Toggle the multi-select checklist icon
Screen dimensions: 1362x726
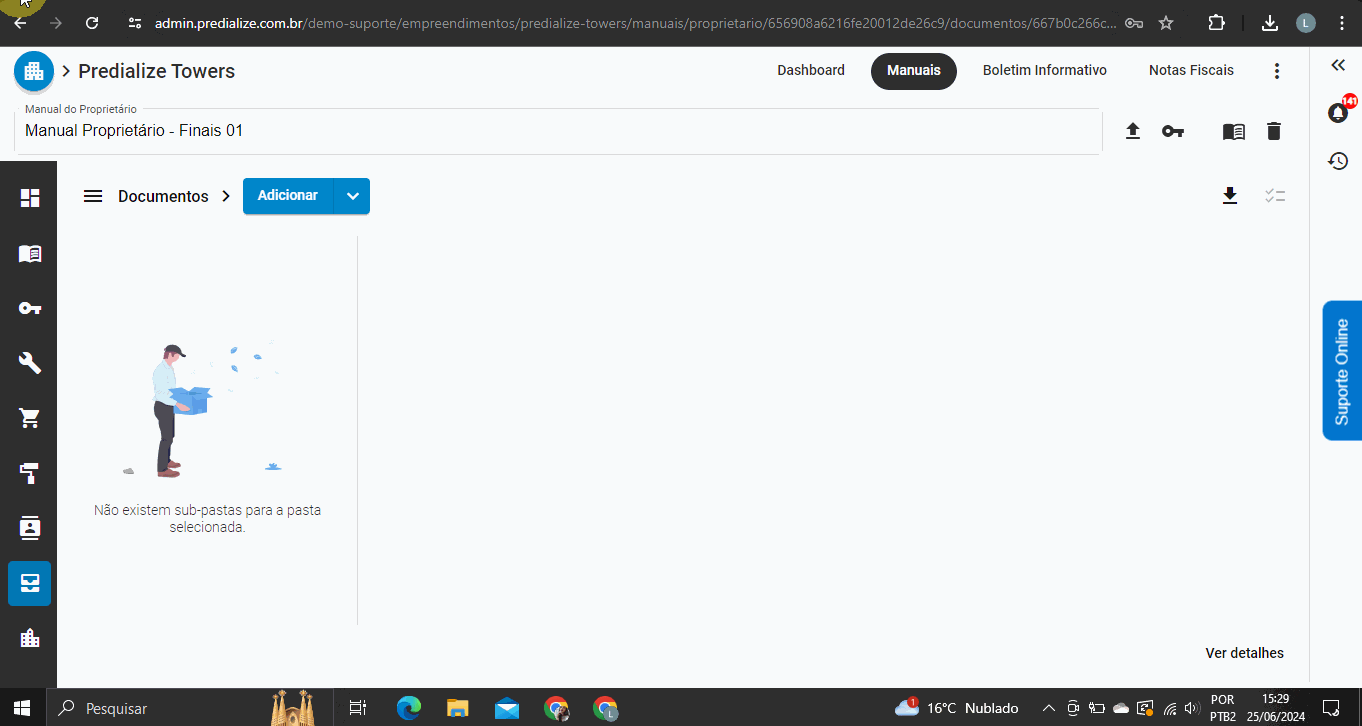tap(1274, 196)
